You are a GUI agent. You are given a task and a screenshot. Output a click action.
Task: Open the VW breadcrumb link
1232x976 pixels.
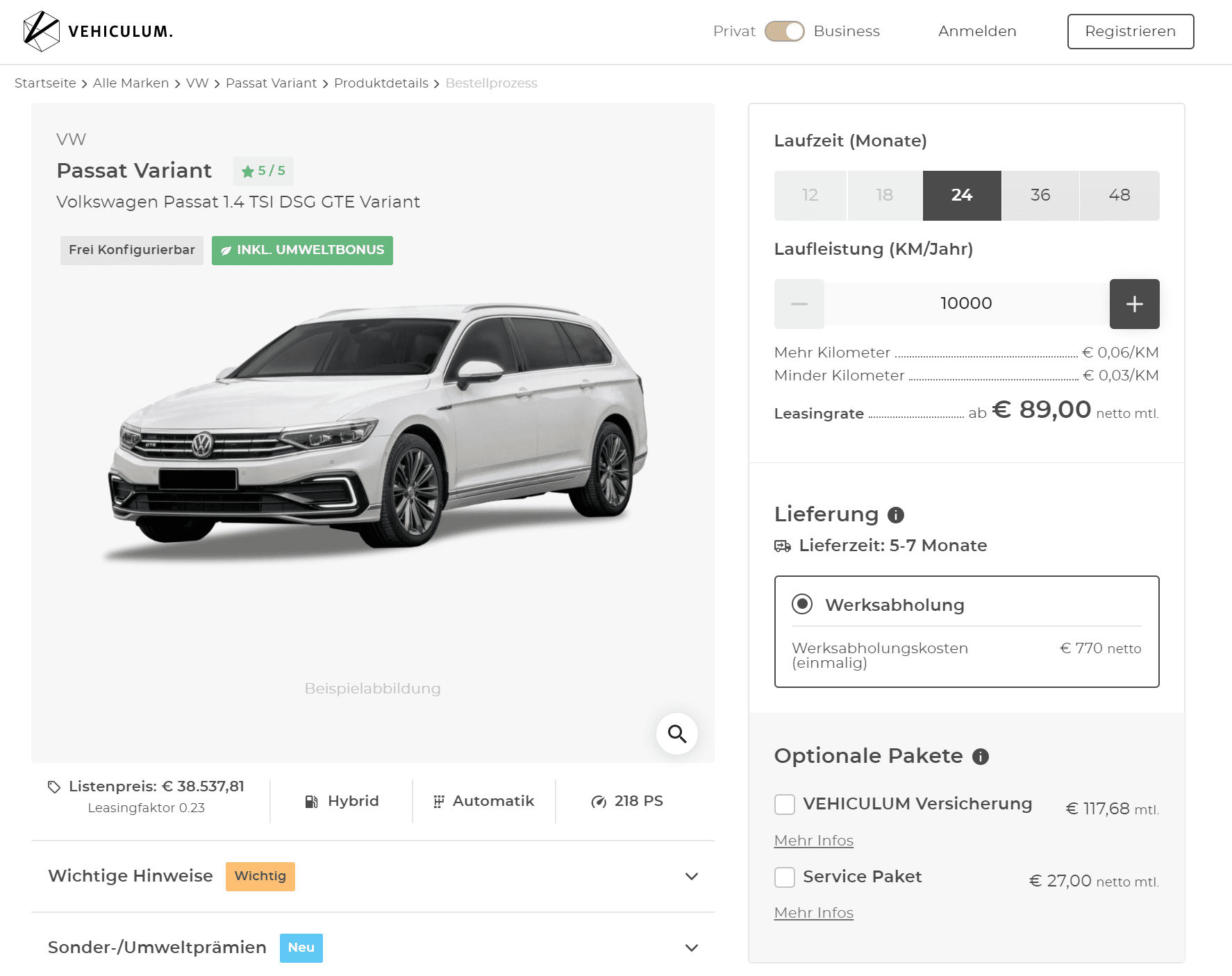[x=197, y=83]
